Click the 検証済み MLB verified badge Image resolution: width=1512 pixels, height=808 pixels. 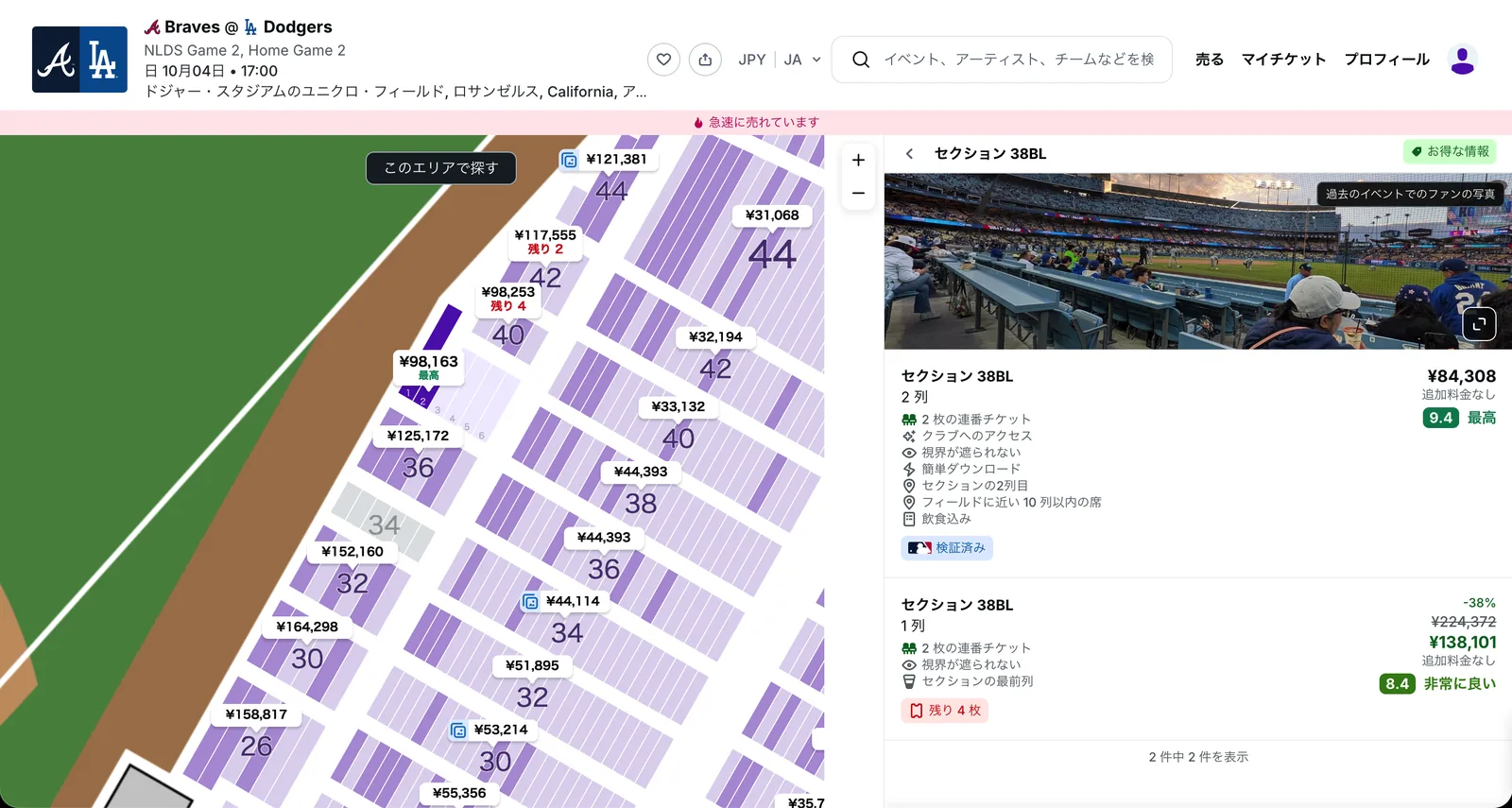947,548
